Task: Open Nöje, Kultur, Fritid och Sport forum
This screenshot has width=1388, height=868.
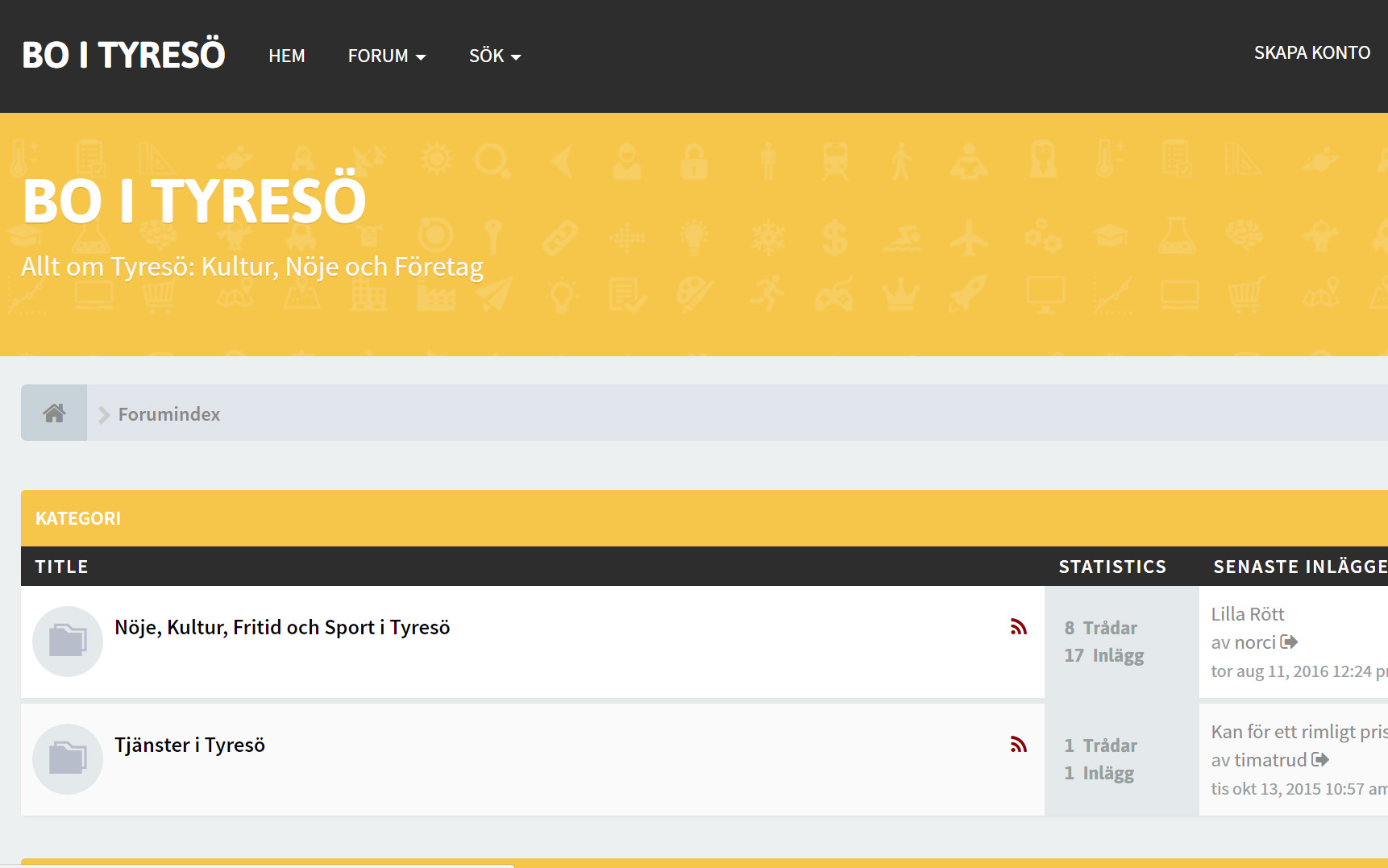Action: pyautogui.click(x=282, y=628)
